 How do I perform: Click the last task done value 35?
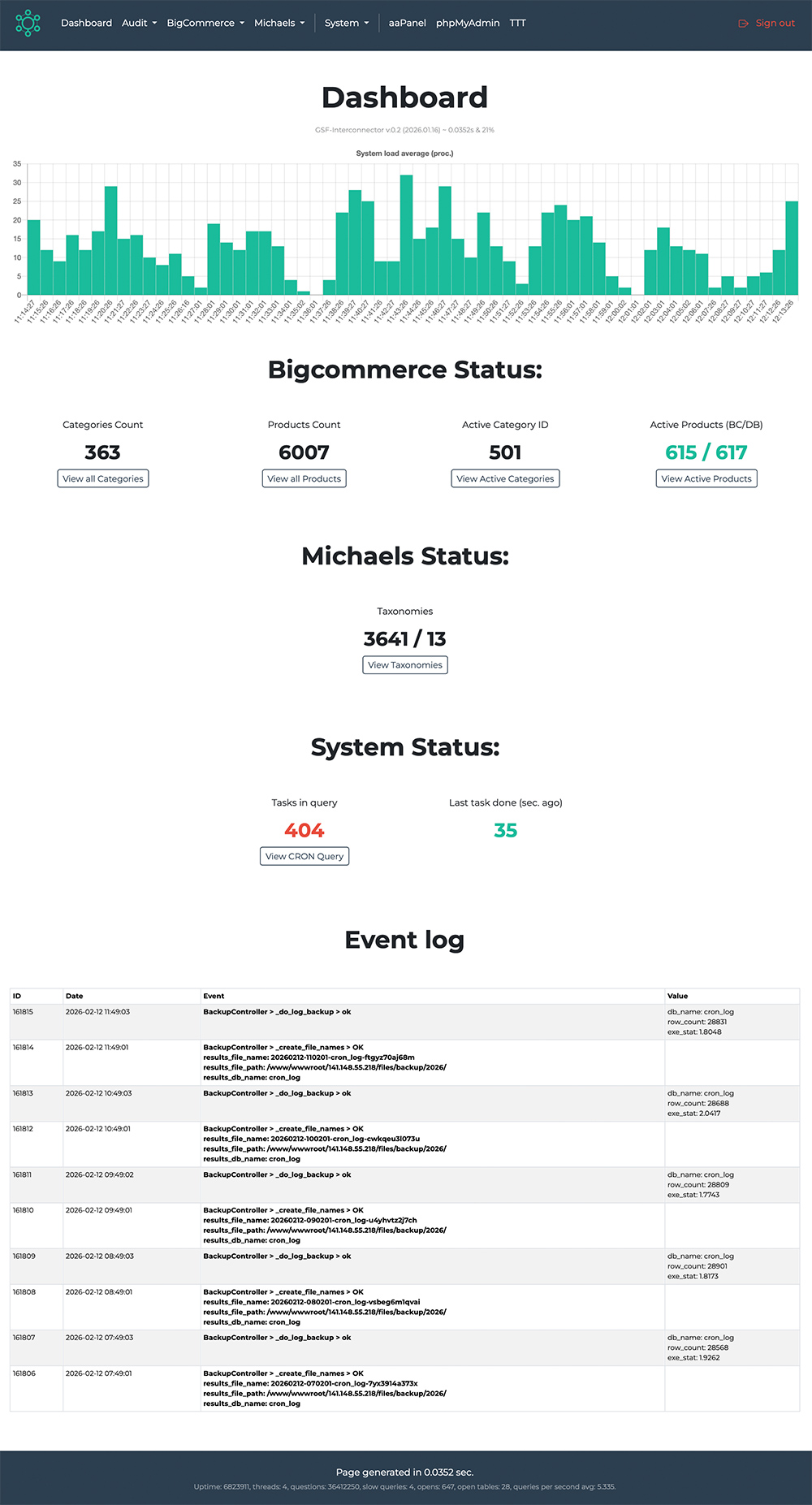point(505,830)
